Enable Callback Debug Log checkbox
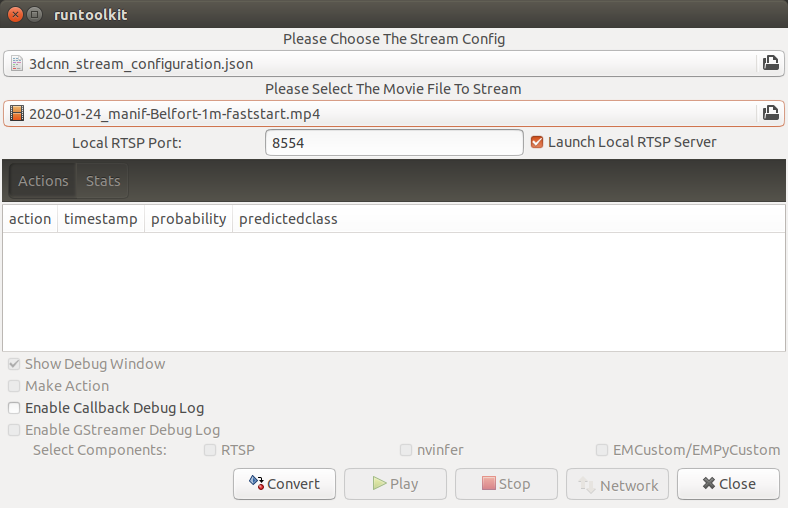Viewport: 788px width, 508px height. coord(14,408)
